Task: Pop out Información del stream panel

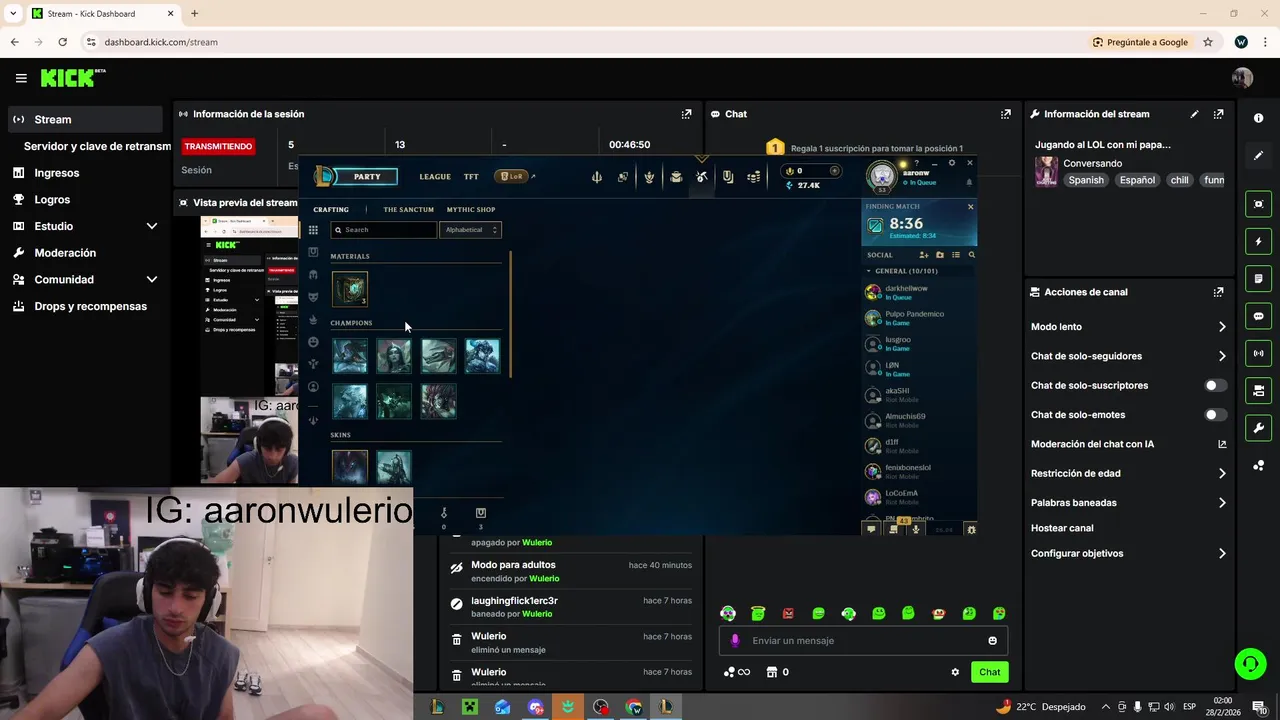Action: tap(1218, 114)
